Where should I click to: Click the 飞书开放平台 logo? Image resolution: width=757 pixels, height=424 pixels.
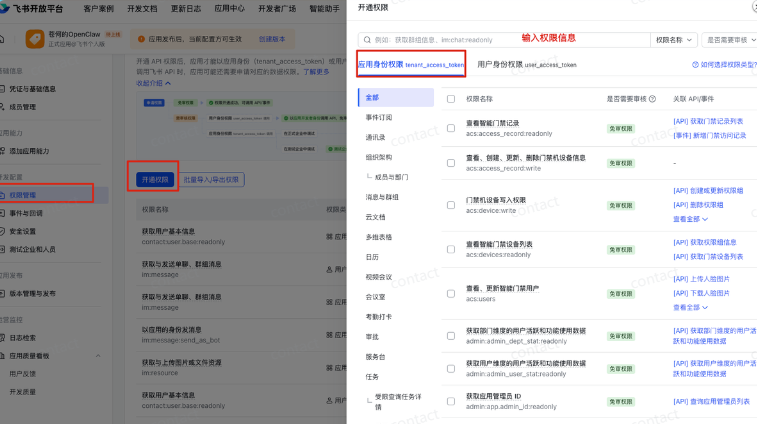coord(31,8)
